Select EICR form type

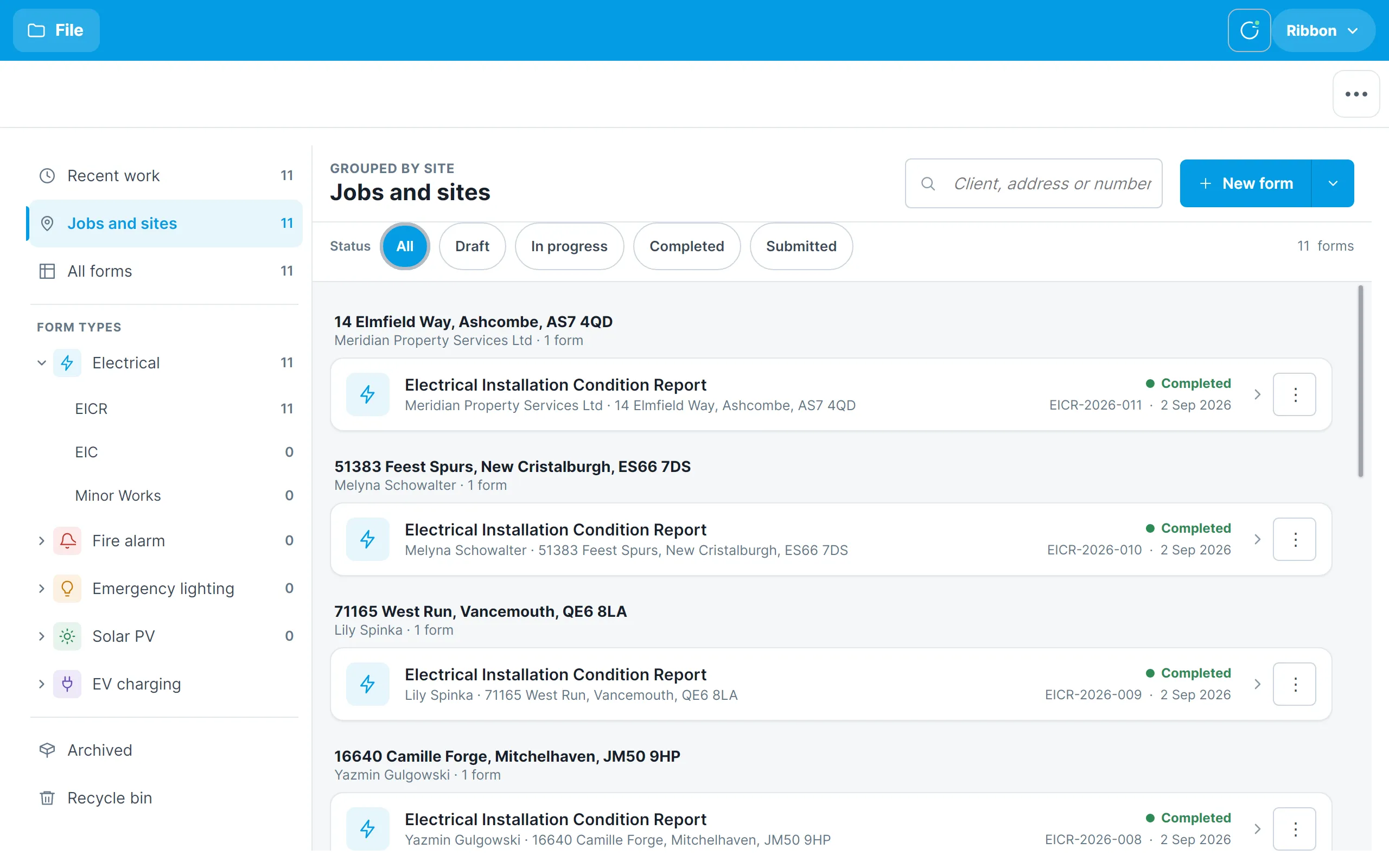(184, 409)
